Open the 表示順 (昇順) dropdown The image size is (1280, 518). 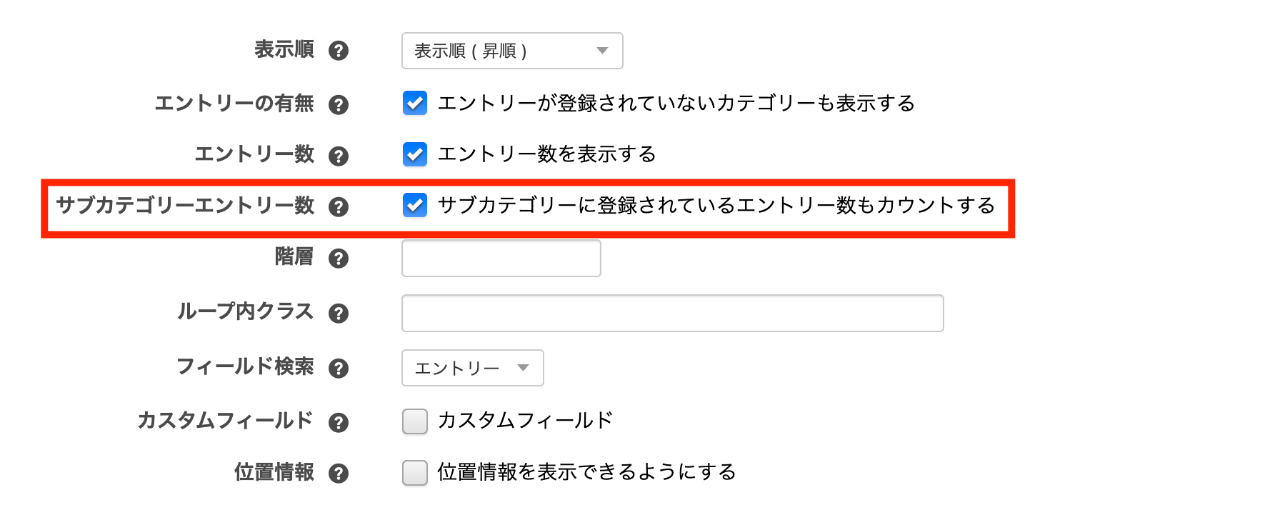point(512,51)
